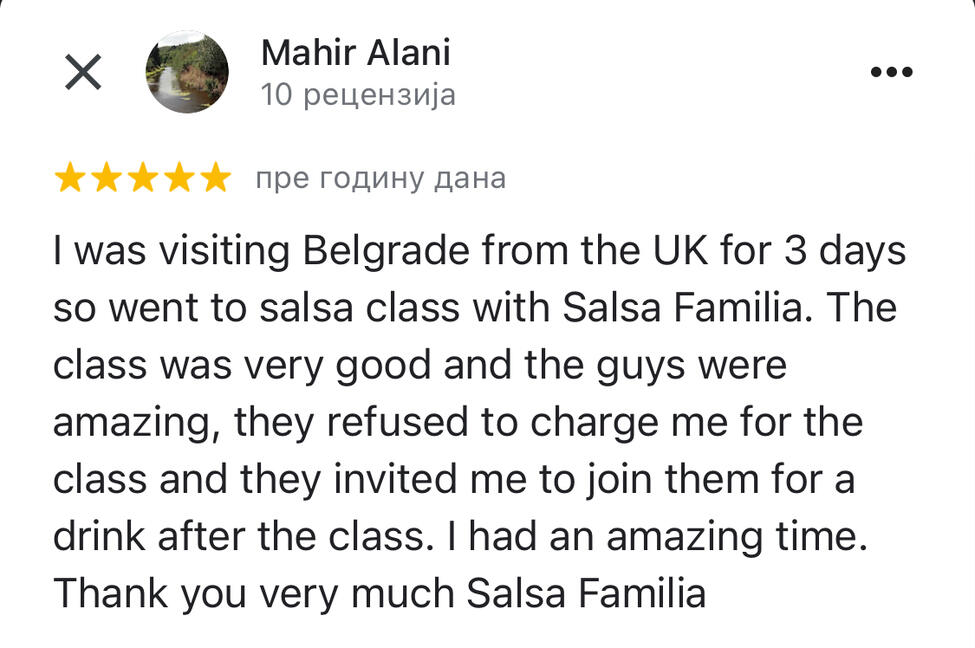975x648 pixels.
Task: Click the fourth yellow rating star
Action: coord(178,179)
